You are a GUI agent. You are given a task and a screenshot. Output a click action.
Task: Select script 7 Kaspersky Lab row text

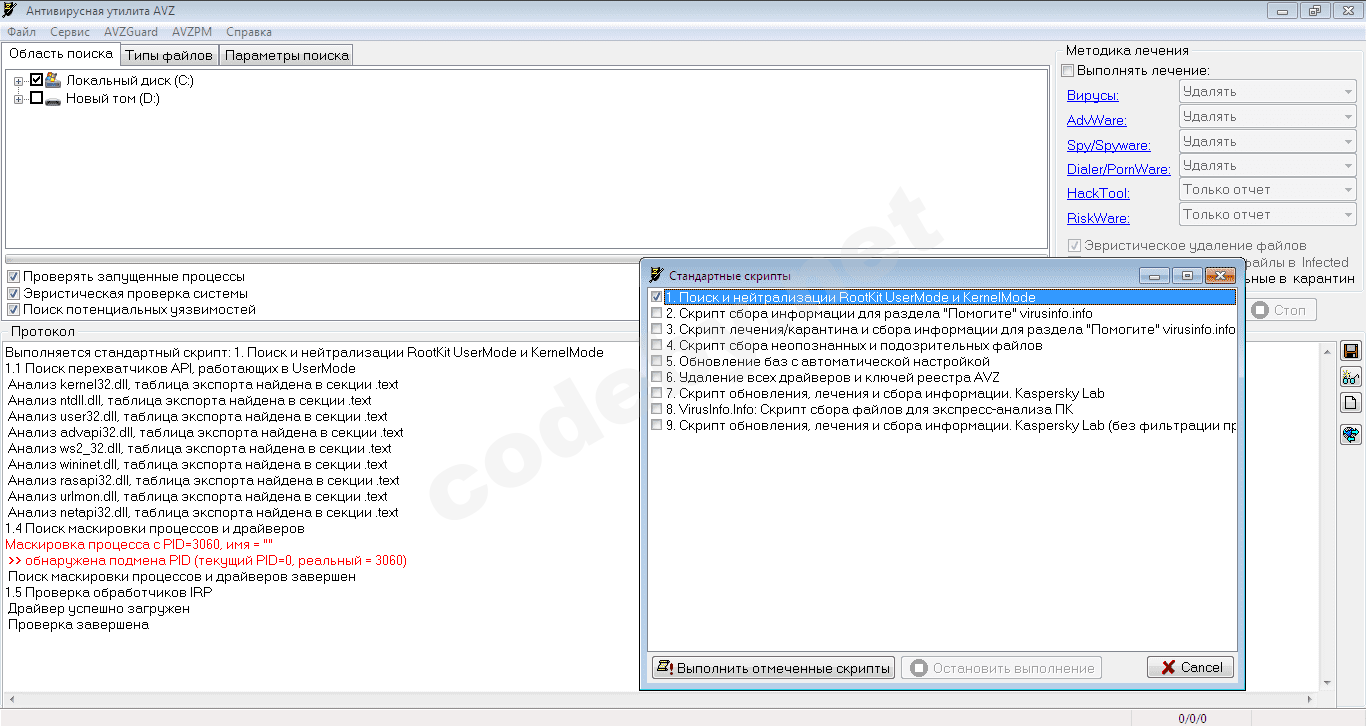pyautogui.click(x=885, y=393)
